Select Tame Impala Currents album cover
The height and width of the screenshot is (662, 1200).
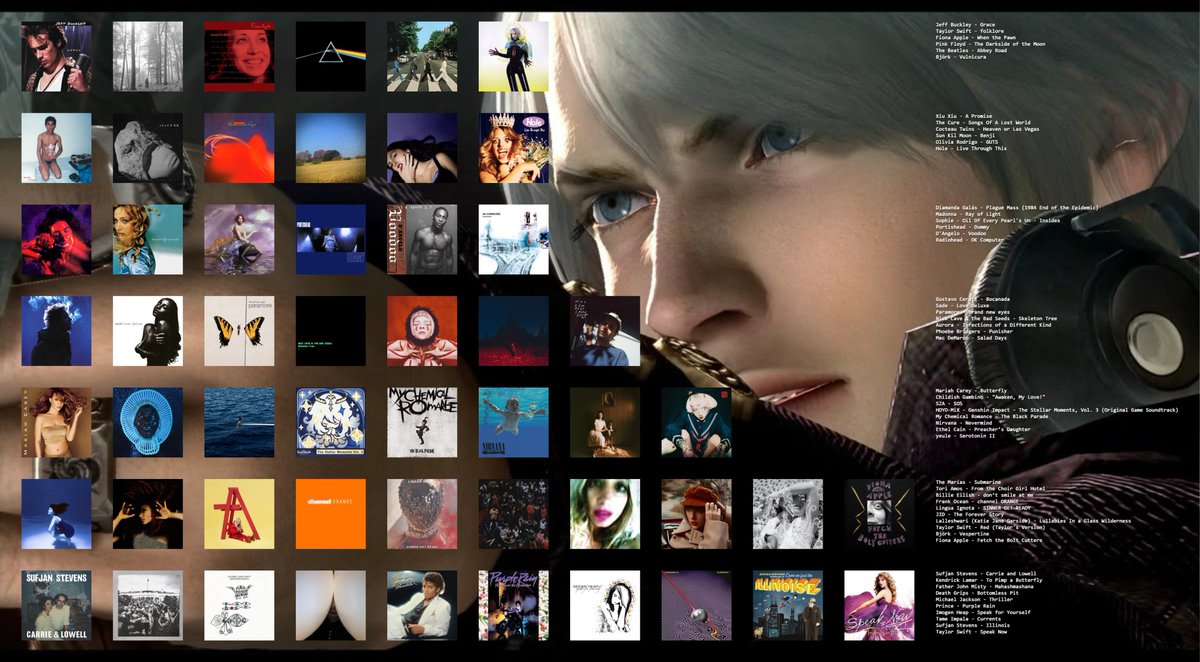pyautogui.click(x=696, y=606)
